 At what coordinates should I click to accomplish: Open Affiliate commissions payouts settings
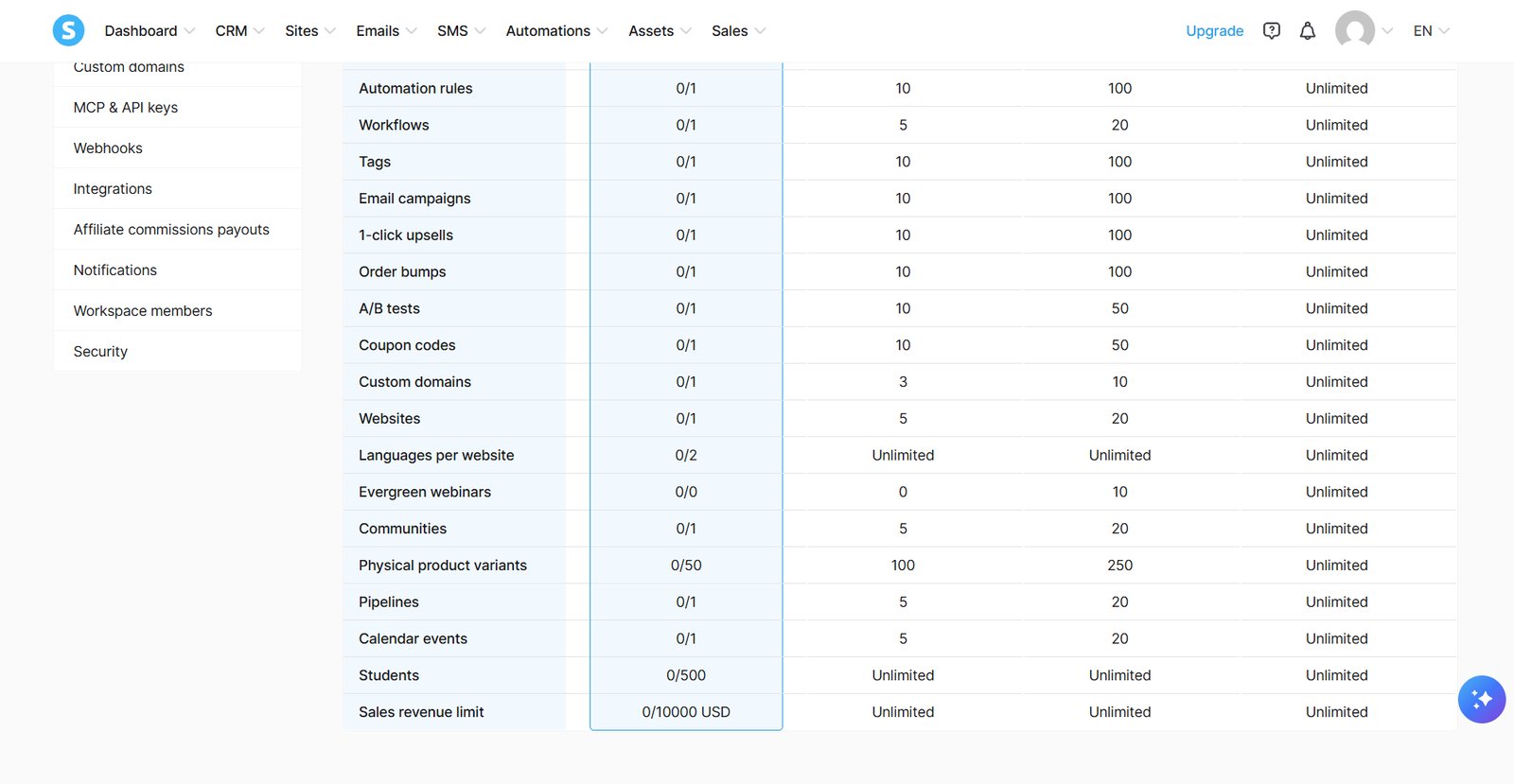click(177, 230)
